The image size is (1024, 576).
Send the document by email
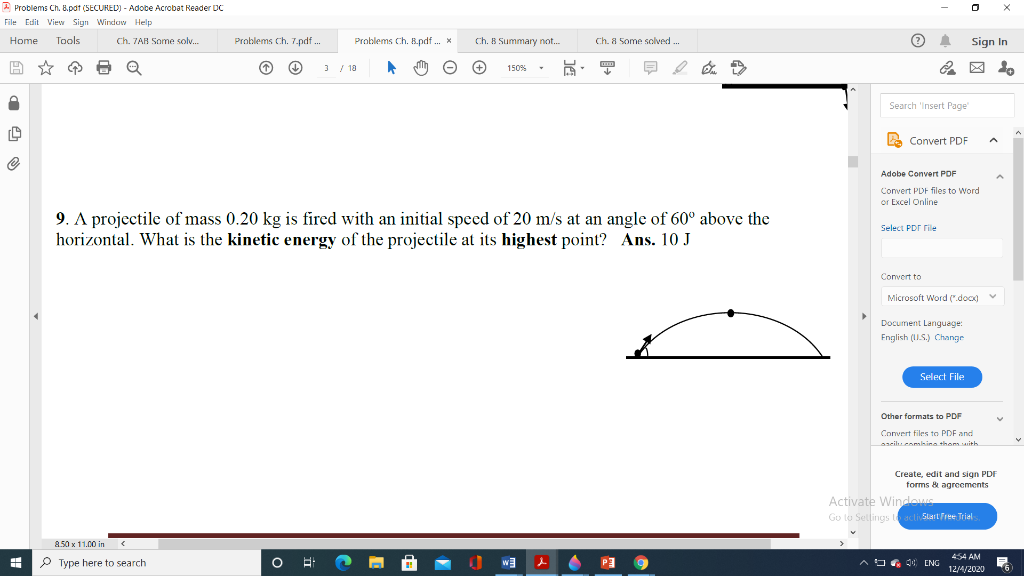[x=976, y=68]
